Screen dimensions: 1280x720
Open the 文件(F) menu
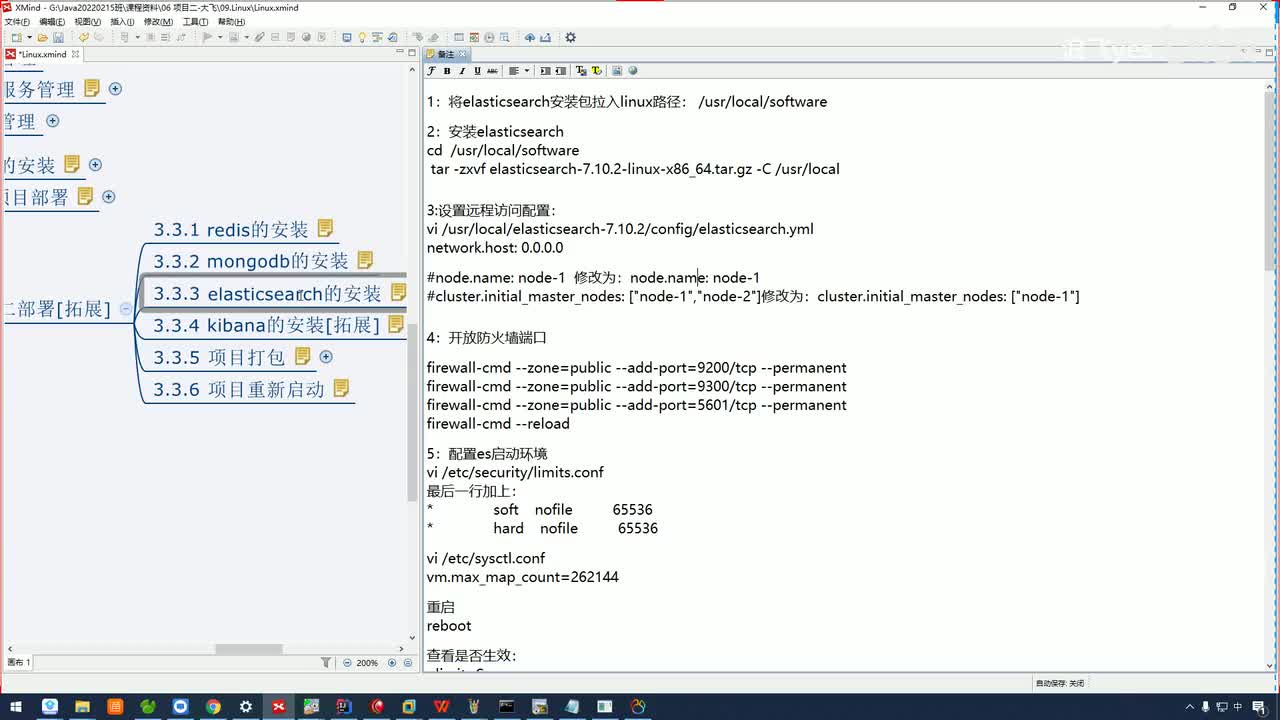pyautogui.click(x=19, y=22)
